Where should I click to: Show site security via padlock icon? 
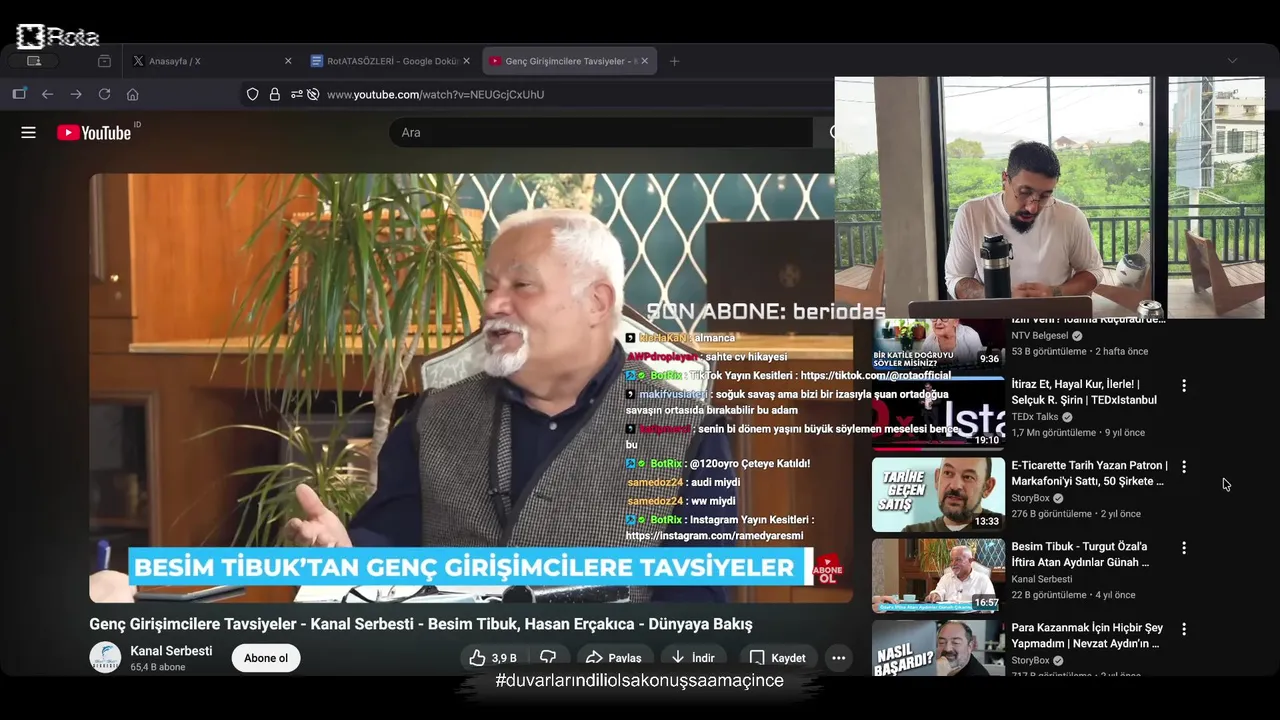(x=274, y=94)
